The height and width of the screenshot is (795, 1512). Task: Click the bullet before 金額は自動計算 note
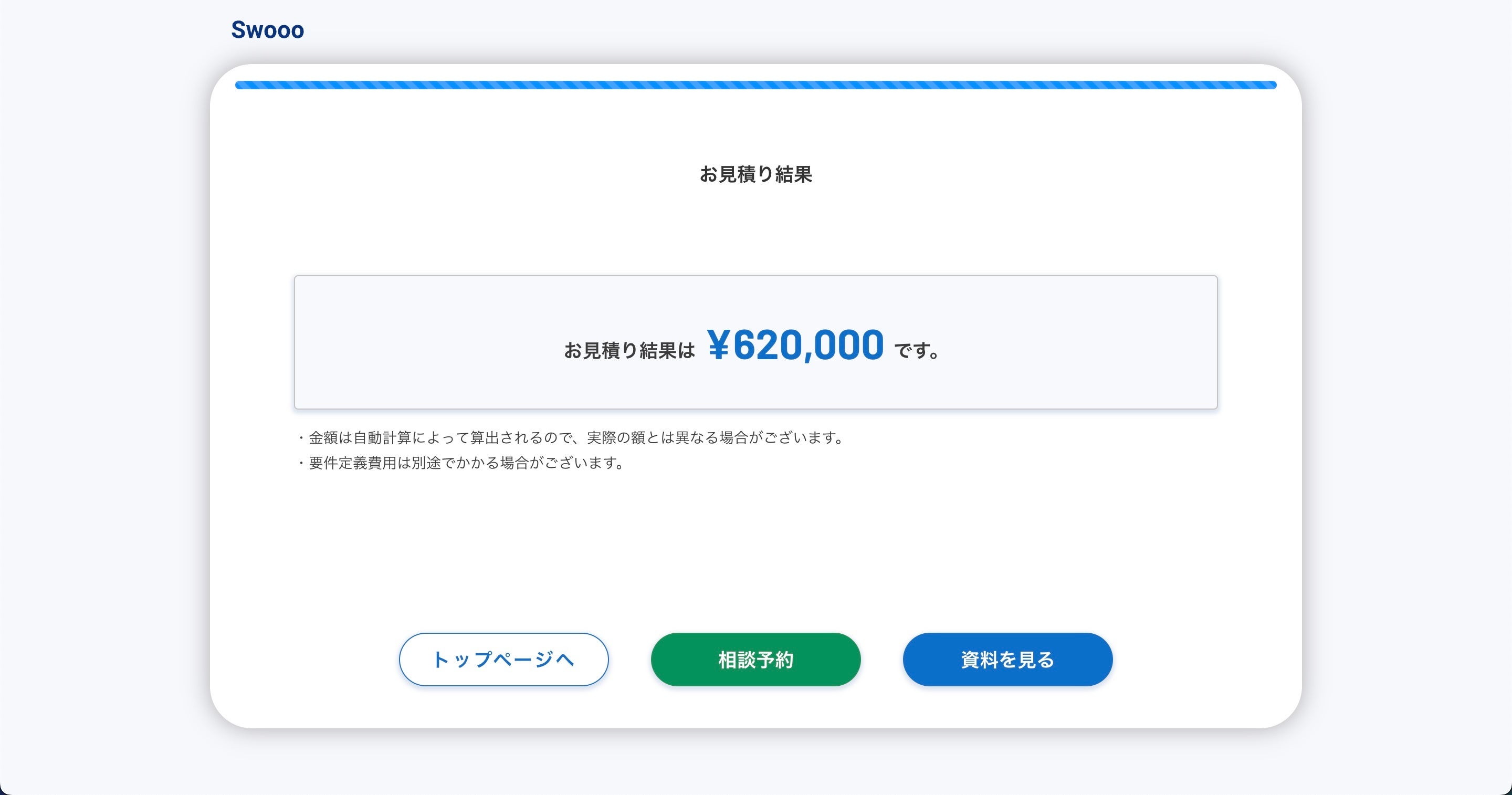(301, 438)
